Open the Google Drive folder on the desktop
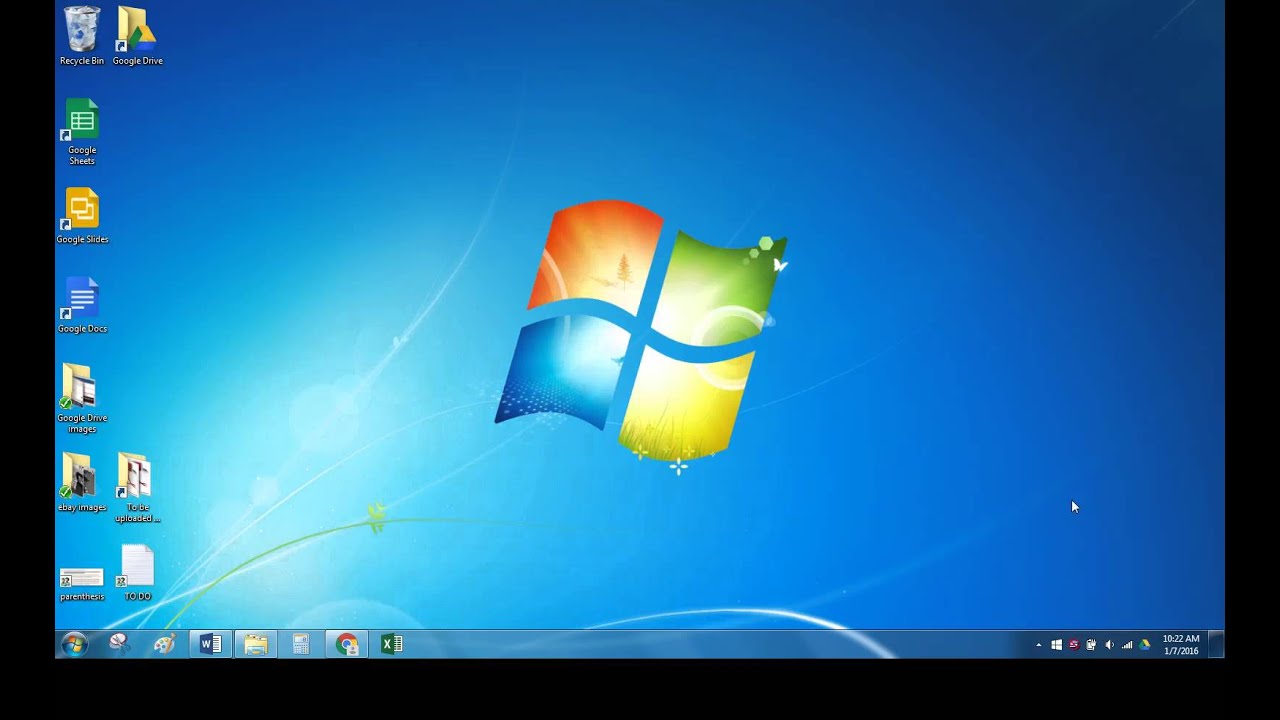Screen dimensions: 1280x720 click(136, 30)
